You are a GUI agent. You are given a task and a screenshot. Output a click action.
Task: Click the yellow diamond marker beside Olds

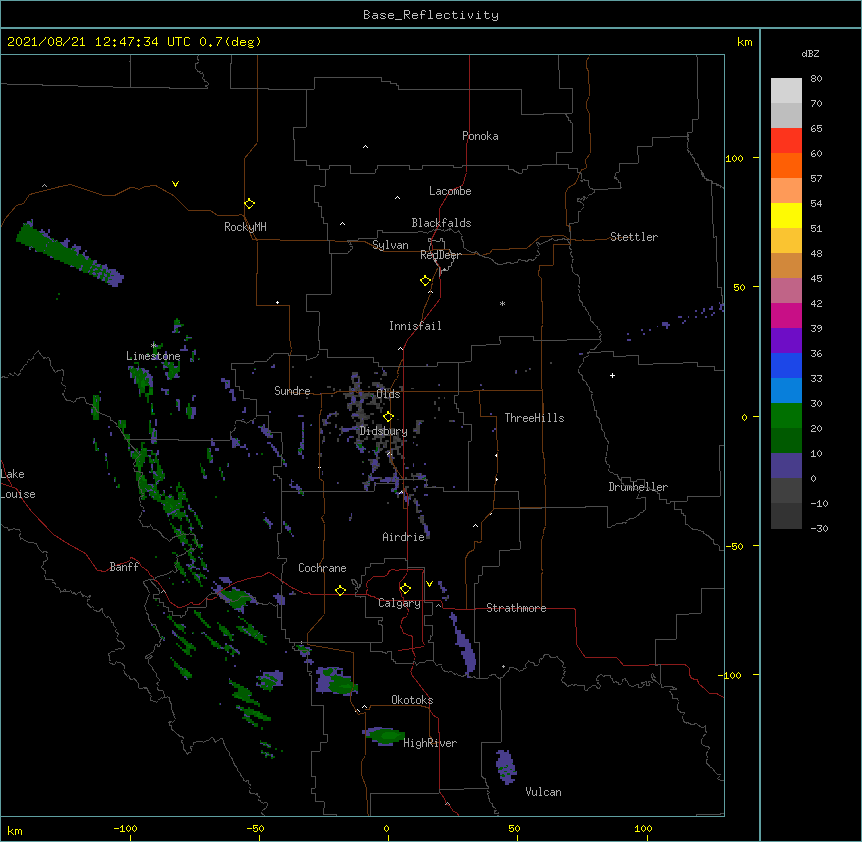click(388, 417)
